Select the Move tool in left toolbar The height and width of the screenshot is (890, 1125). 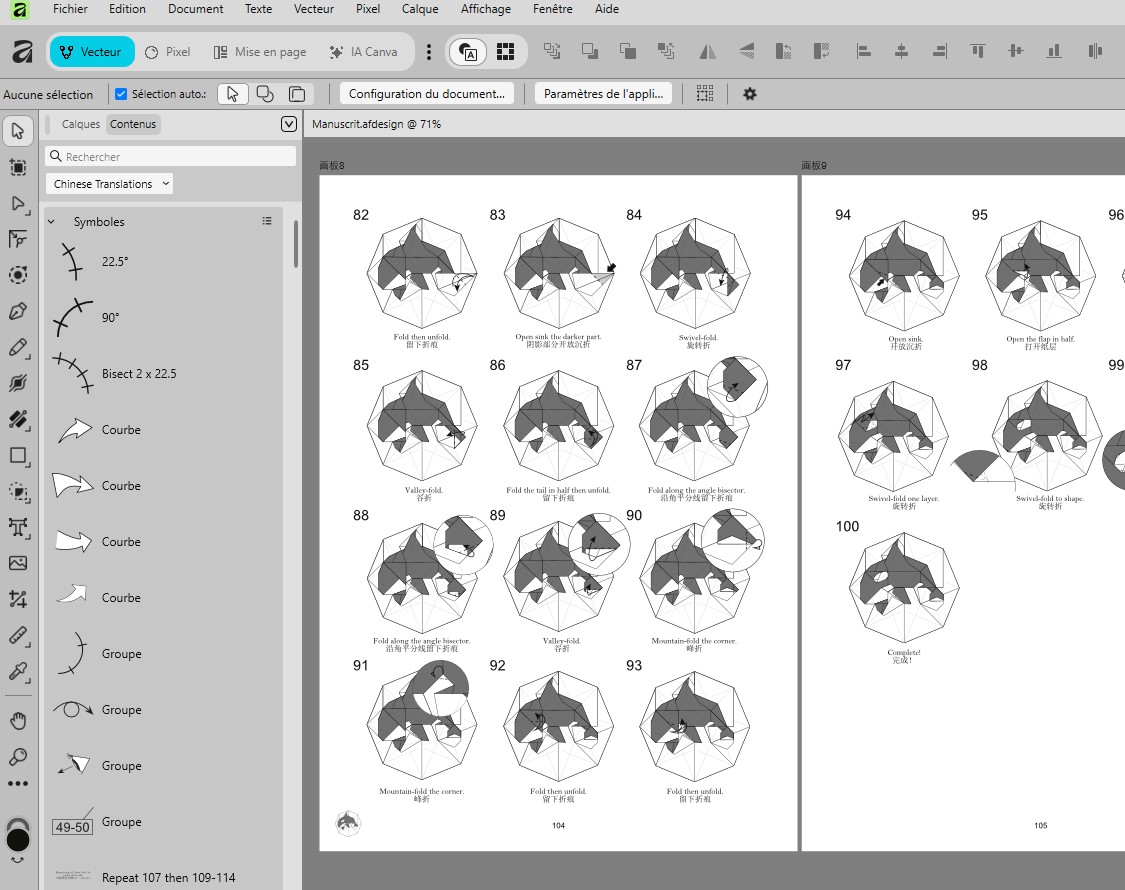18,131
